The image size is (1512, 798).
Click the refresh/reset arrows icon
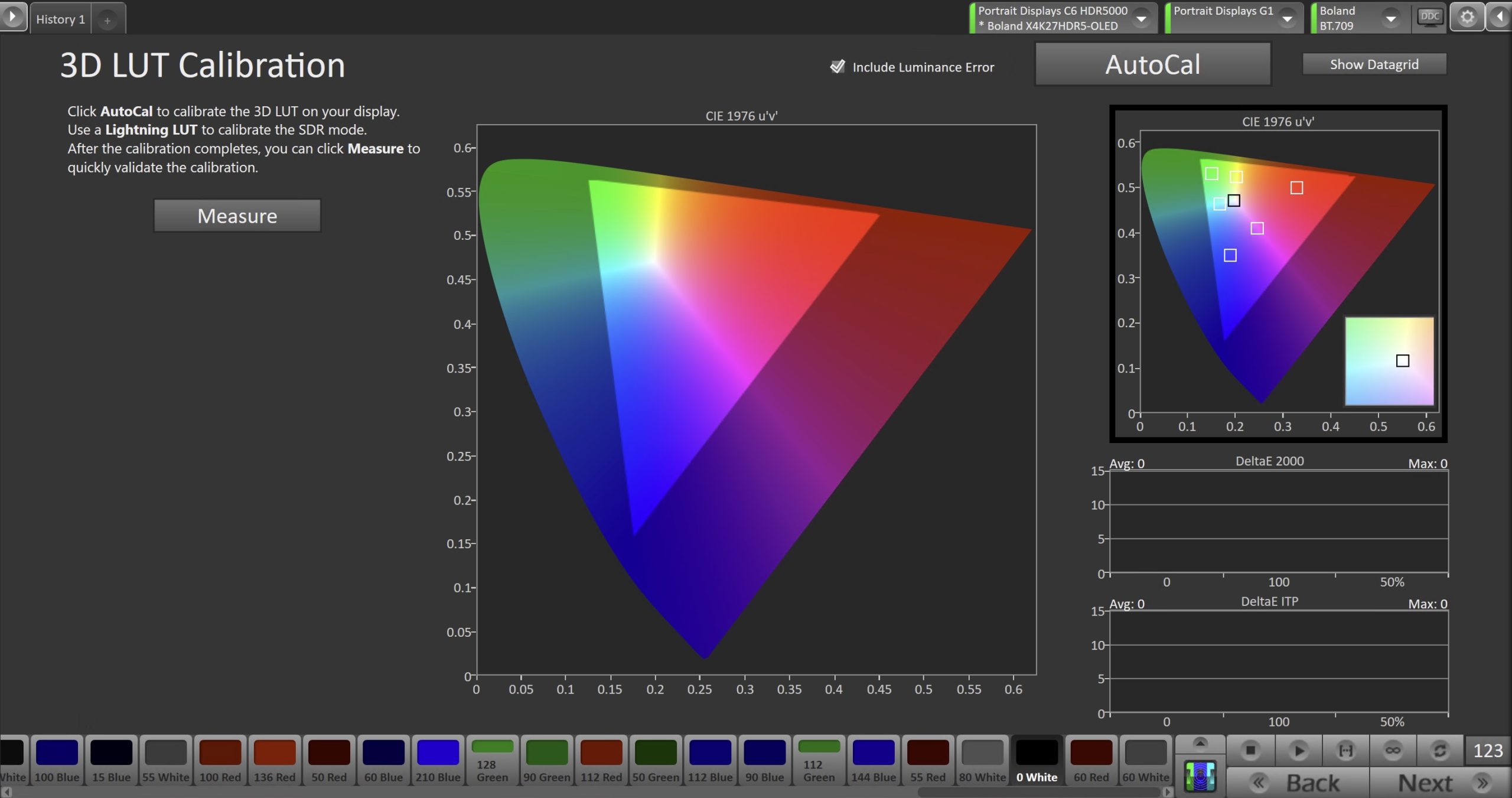(1440, 750)
